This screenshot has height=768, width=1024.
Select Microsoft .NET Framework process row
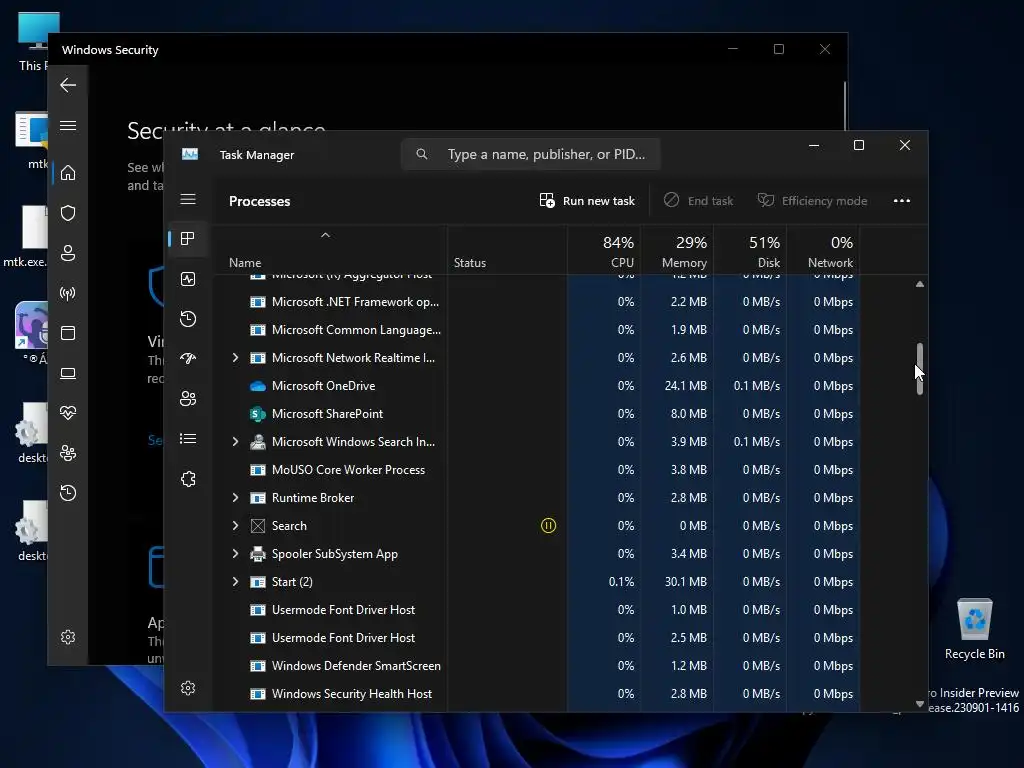537,302
